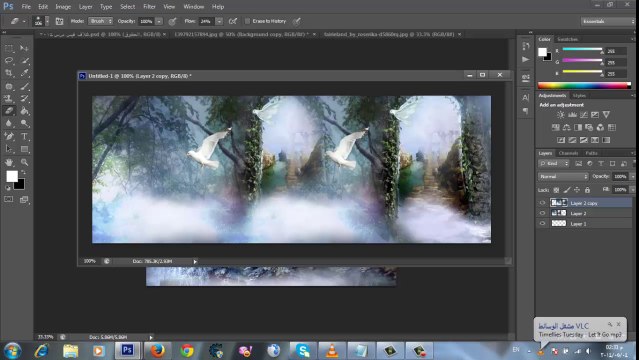Select the Blur tool

[x=9, y=123]
